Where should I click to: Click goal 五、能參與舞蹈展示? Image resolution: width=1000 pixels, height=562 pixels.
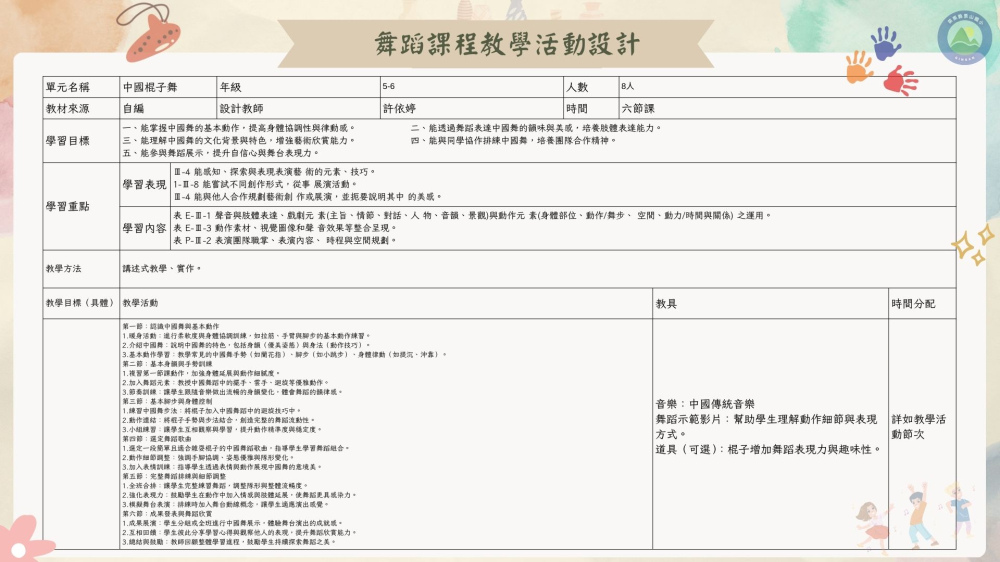221,153
